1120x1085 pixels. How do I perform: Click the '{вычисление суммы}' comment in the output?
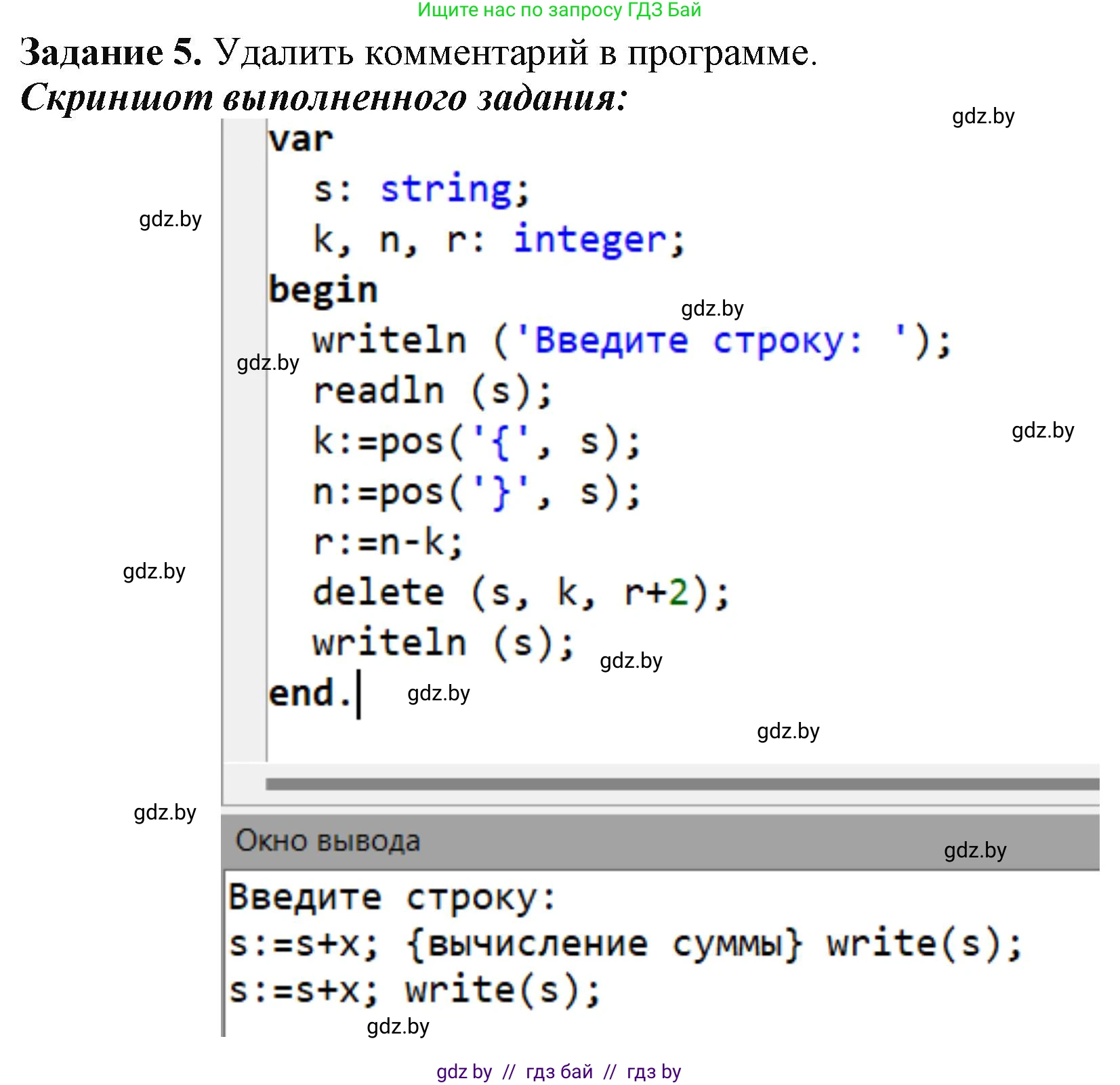(x=604, y=943)
